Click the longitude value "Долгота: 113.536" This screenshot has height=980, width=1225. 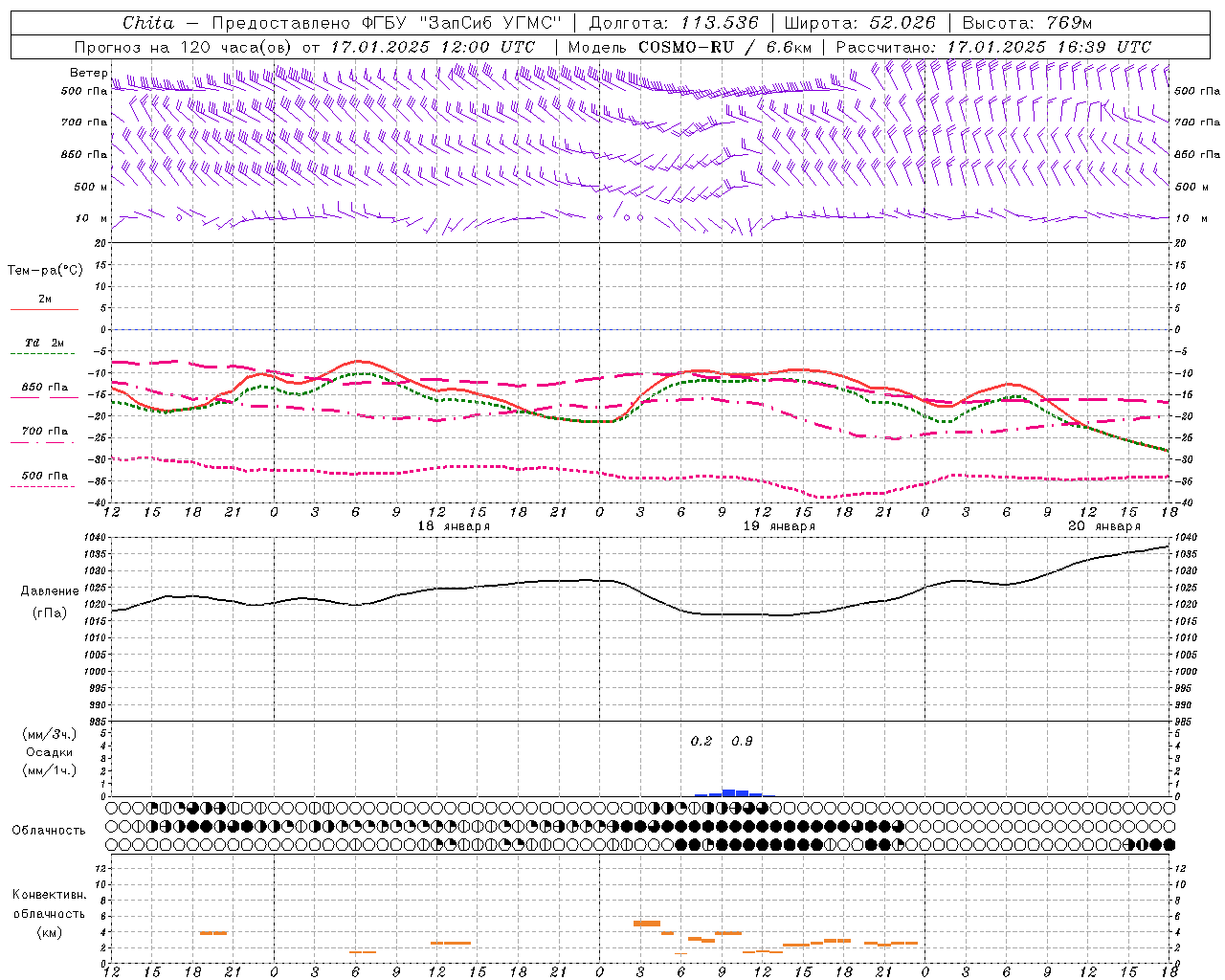click(674, 23)
